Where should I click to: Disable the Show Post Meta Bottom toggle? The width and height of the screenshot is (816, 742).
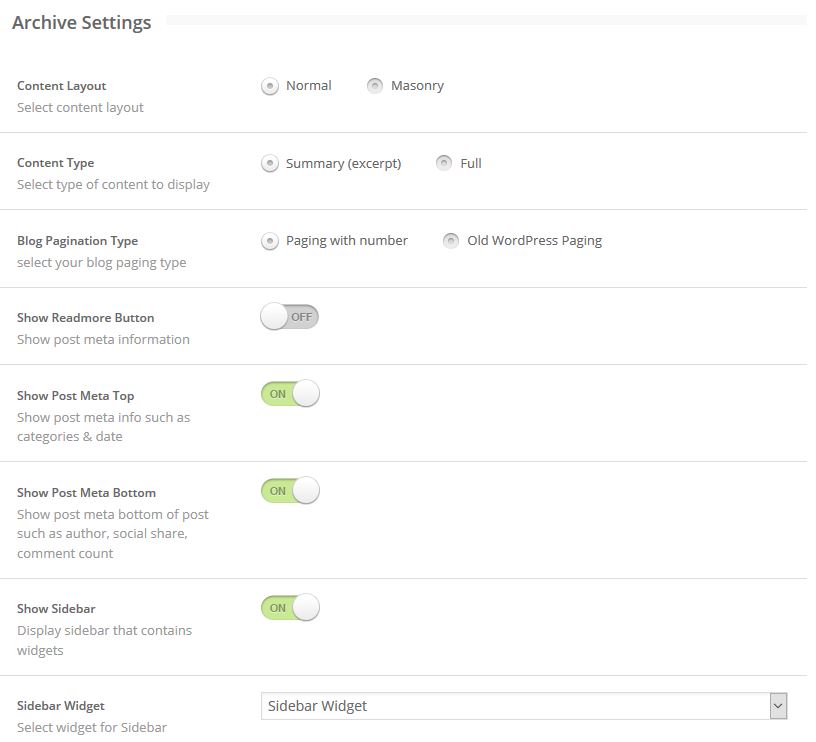(290, 491)
